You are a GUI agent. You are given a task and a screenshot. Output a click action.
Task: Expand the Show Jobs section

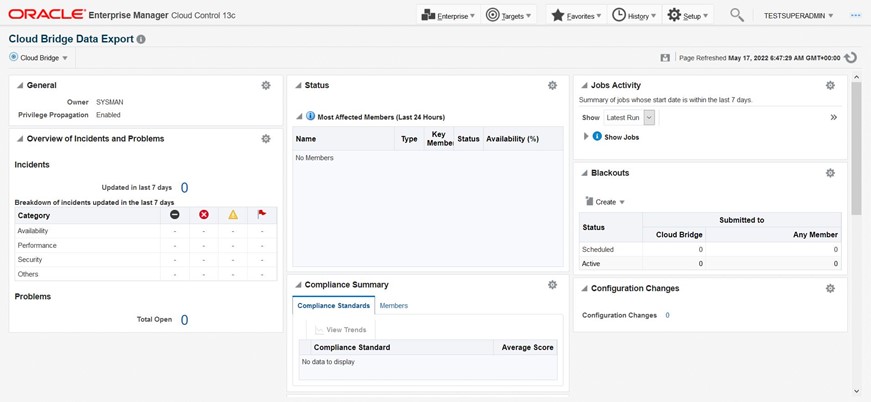(x=586, y=137)
